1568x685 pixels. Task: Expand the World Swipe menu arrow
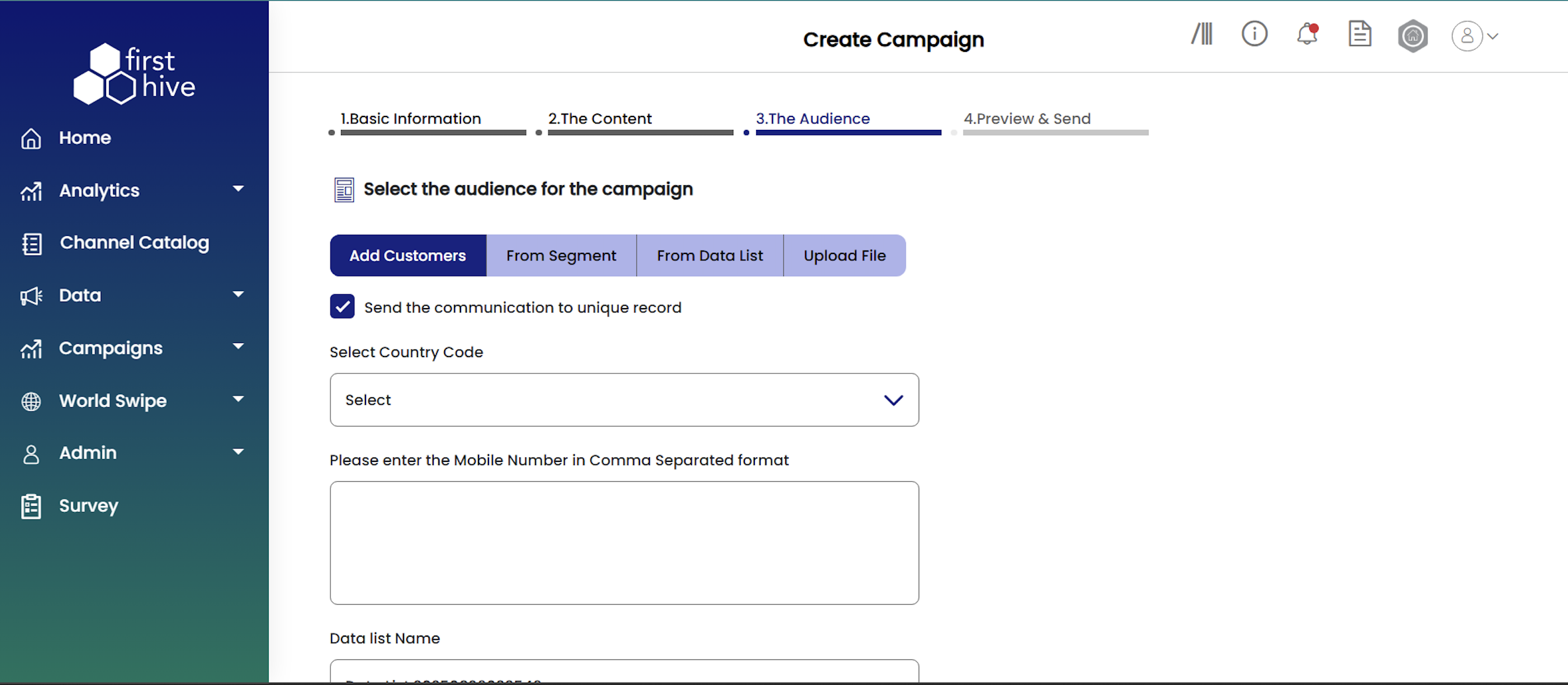click(x=238, y=400)
